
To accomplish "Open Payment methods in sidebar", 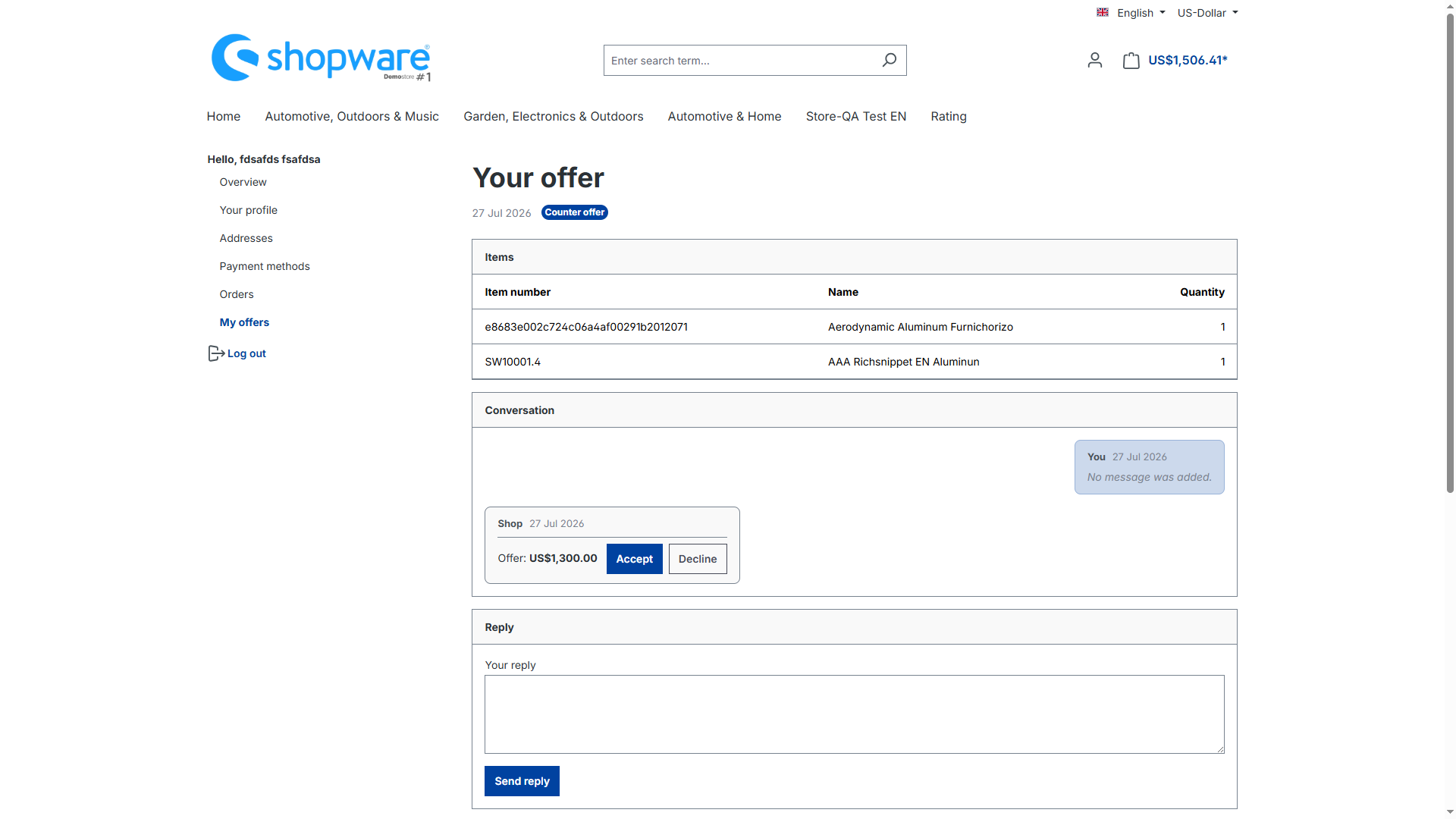I will pyautogui.click(x=264, y=266).
